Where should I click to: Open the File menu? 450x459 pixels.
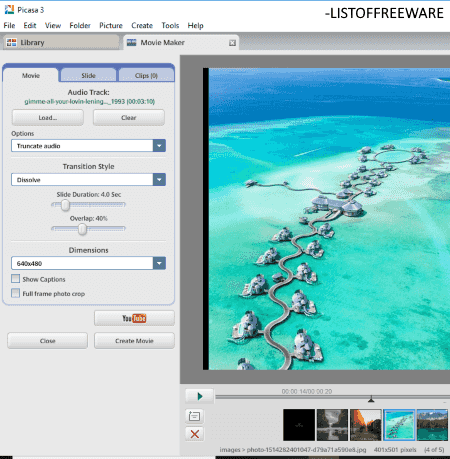9,25
